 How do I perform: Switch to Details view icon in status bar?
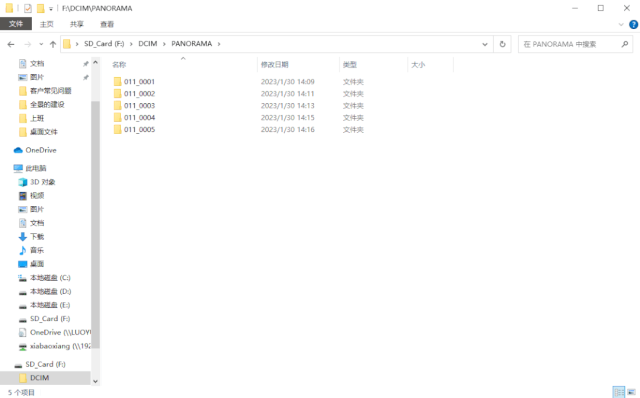pyautogui.click(x=619, y=392)
